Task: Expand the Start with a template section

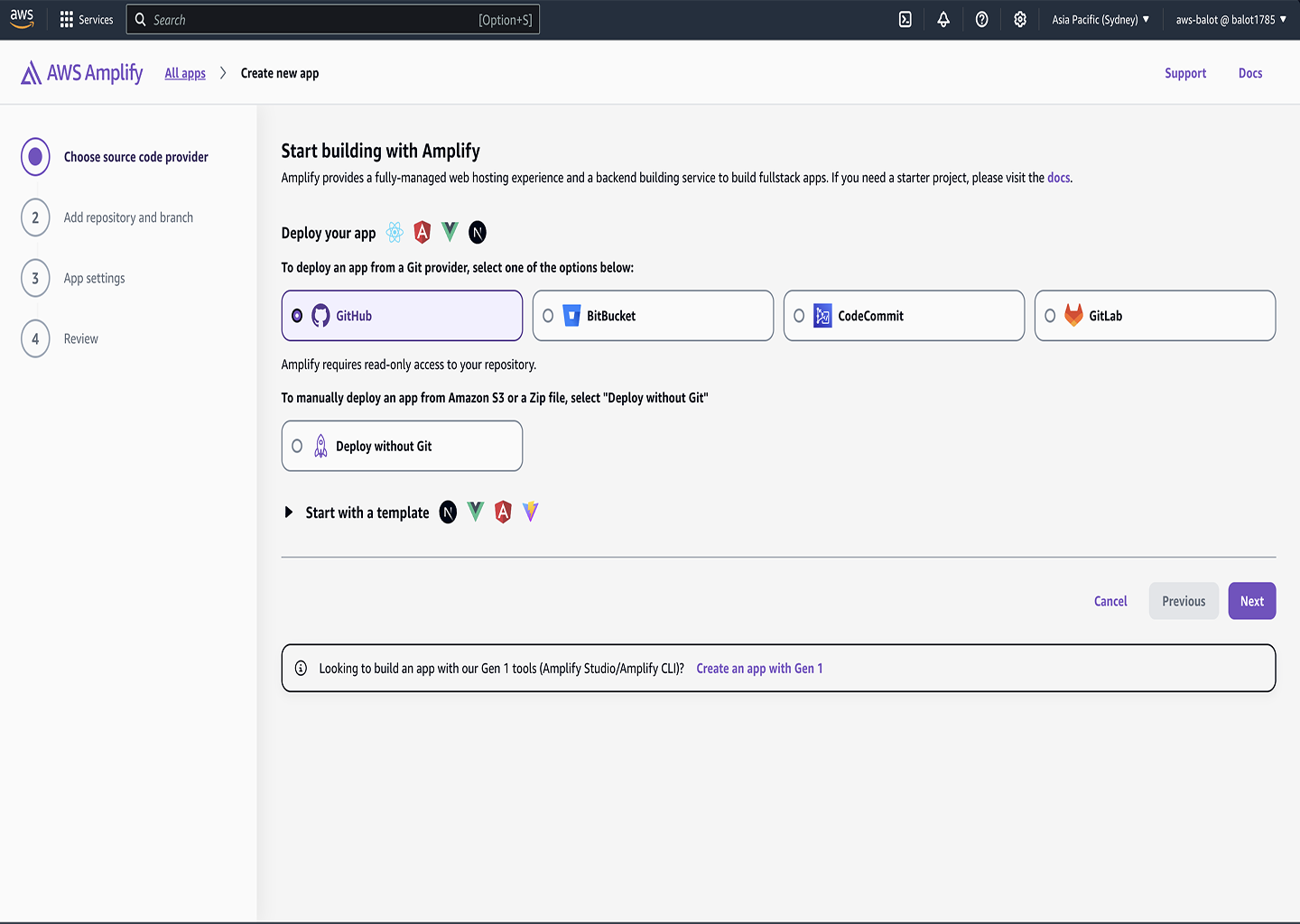Action: coord(289,513)
